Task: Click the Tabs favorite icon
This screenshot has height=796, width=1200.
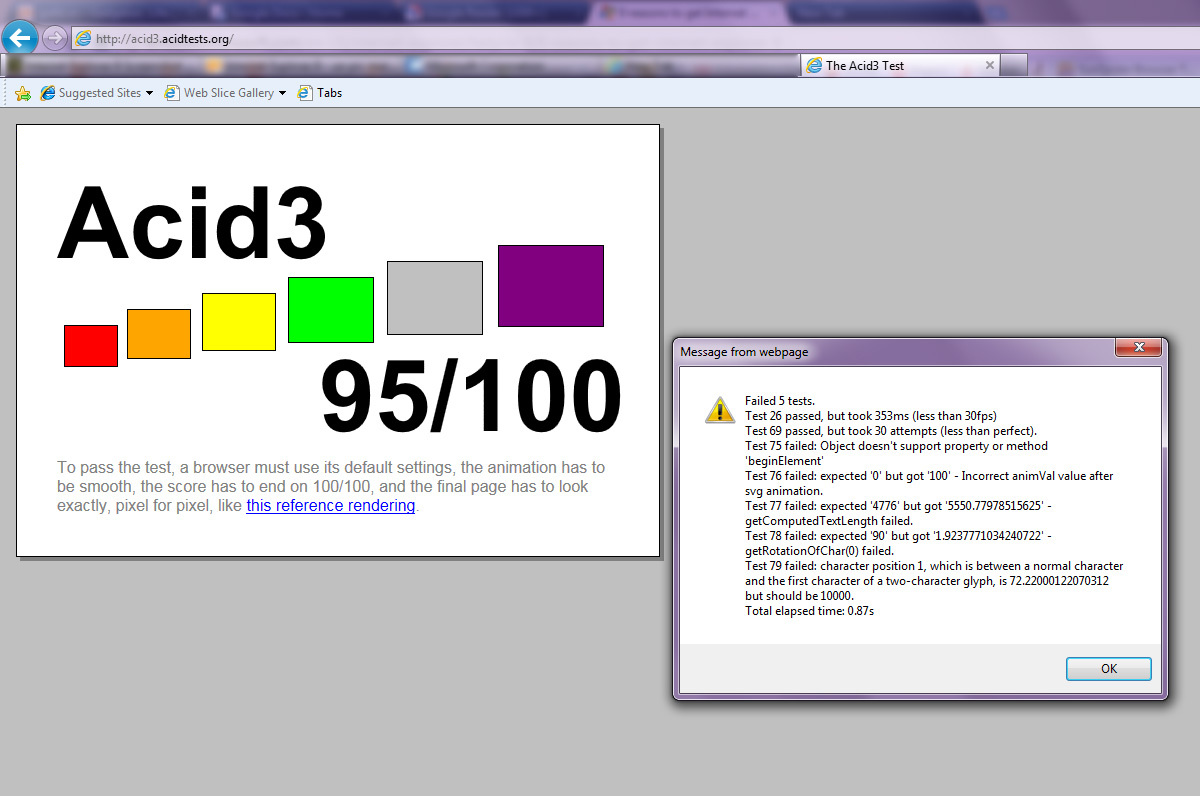Action: tap(306, 93)
